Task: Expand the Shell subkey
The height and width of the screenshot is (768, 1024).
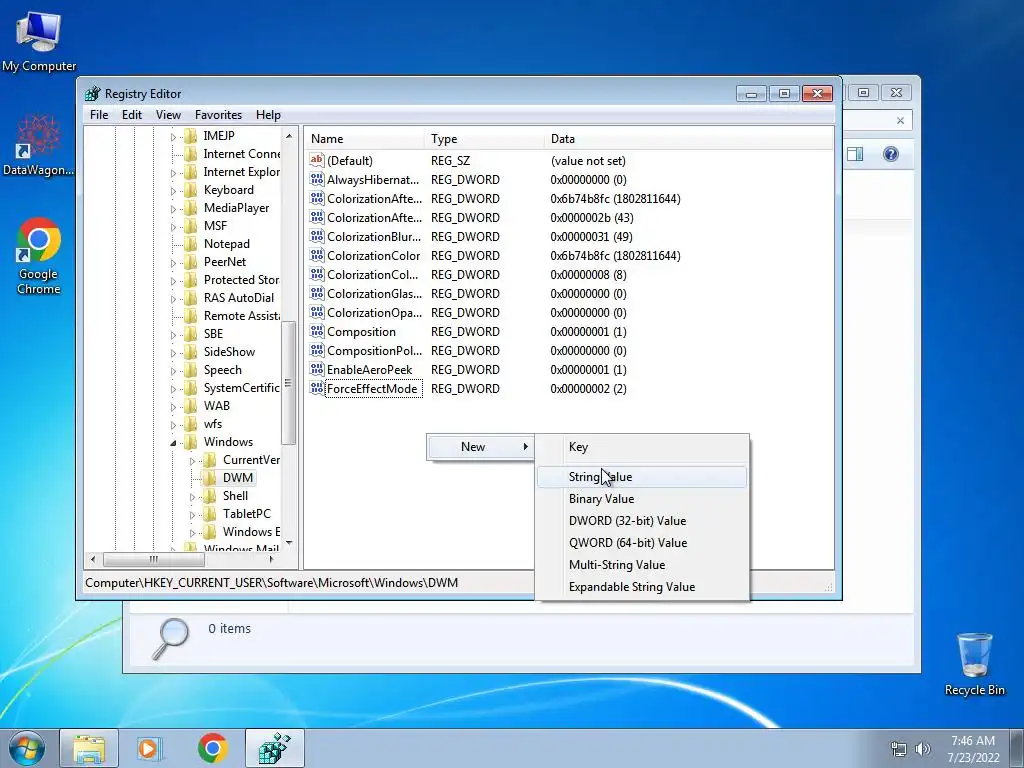Action: point(192,496)
